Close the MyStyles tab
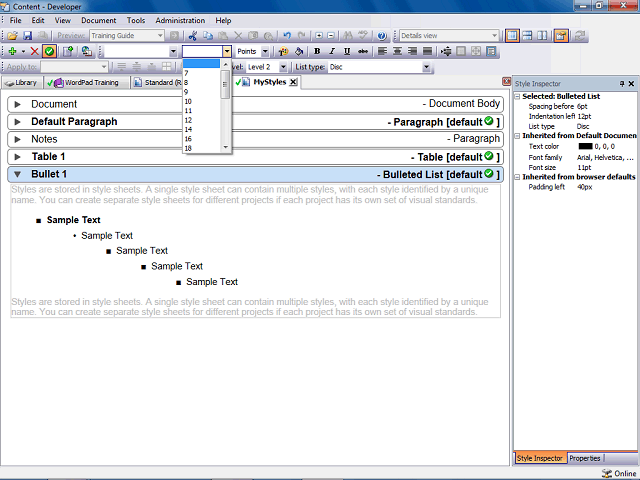 tap(293, 82)
